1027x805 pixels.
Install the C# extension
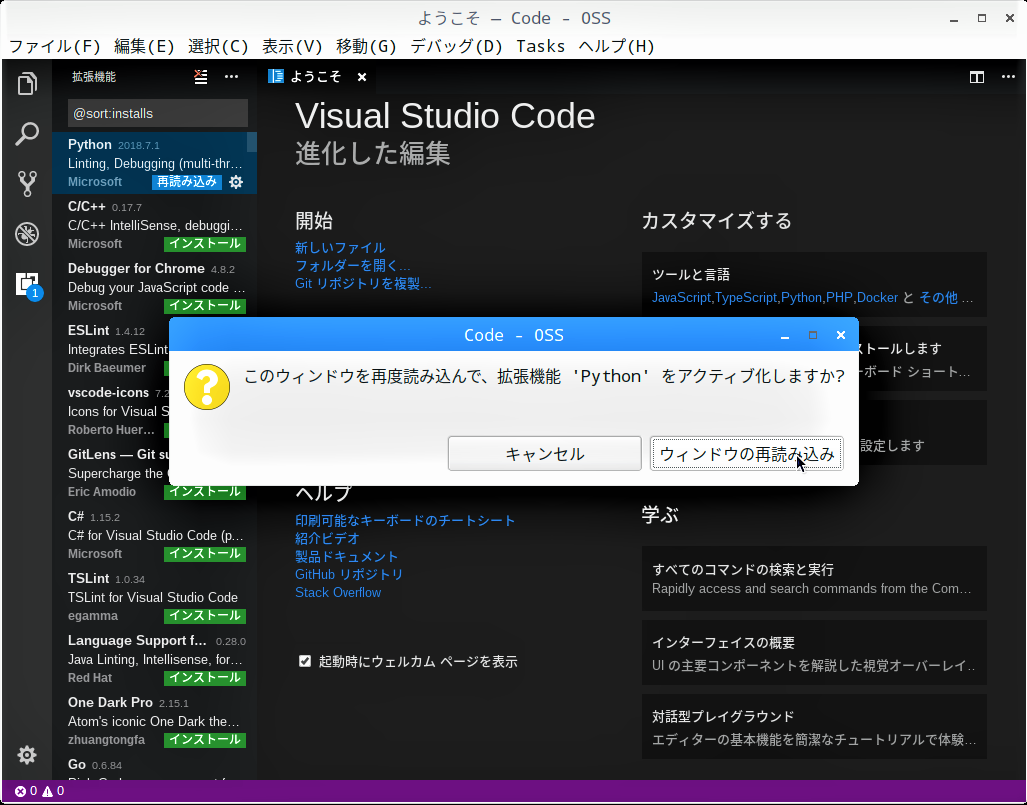pos(205,554)
